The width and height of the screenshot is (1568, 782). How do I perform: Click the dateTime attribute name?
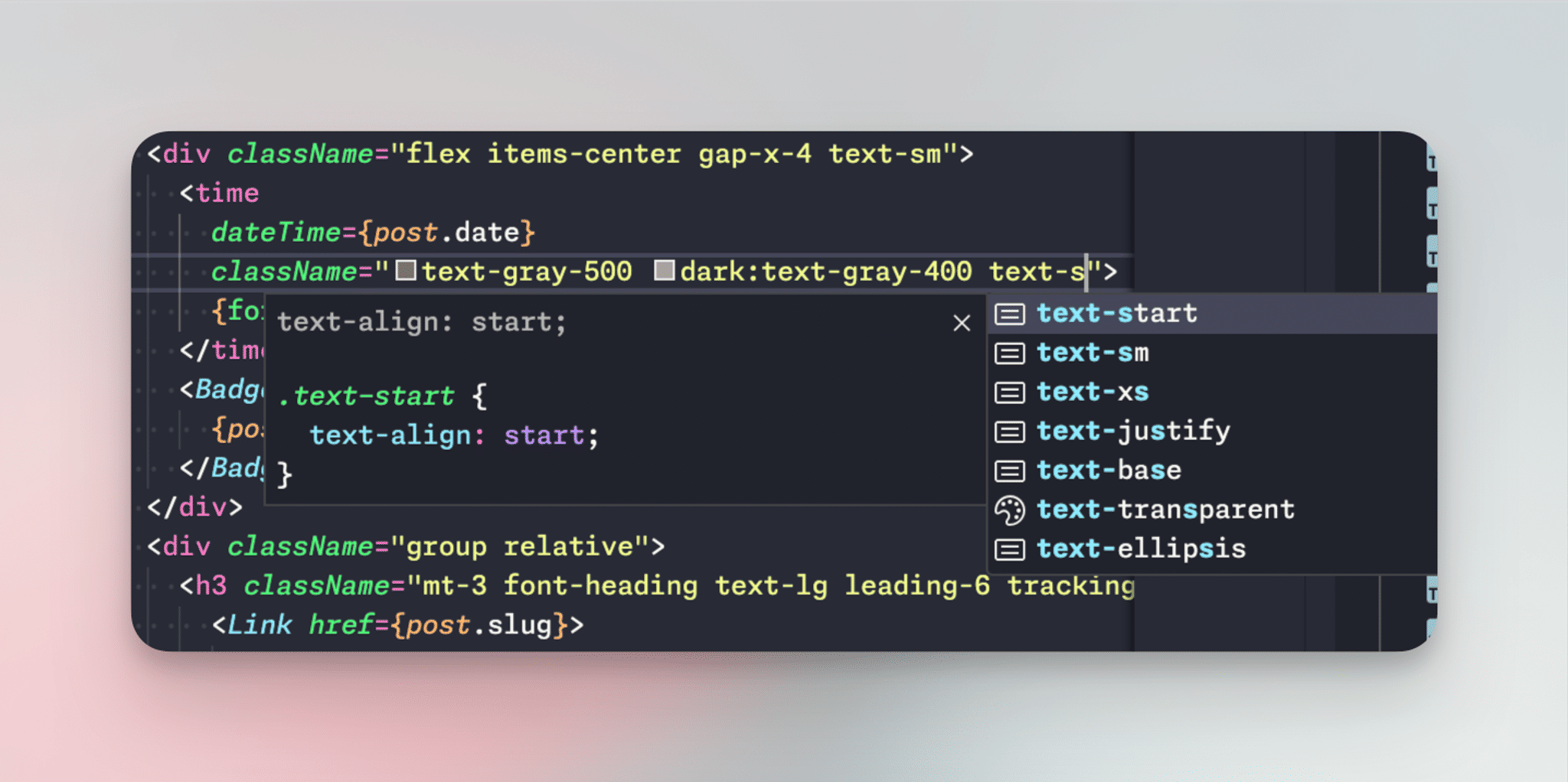click(x=276, y=233)
